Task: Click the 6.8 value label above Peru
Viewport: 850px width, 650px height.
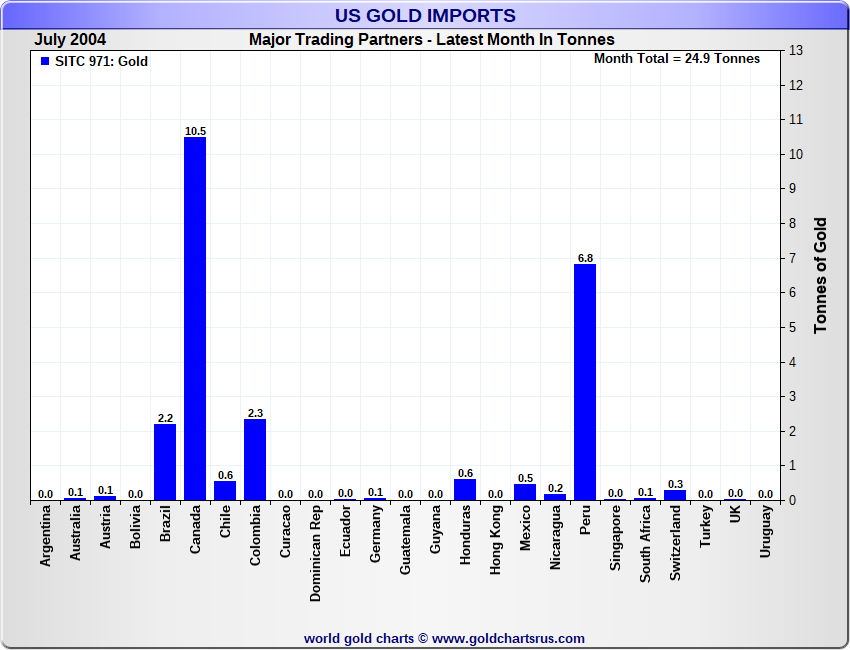Action: point(585,258)
